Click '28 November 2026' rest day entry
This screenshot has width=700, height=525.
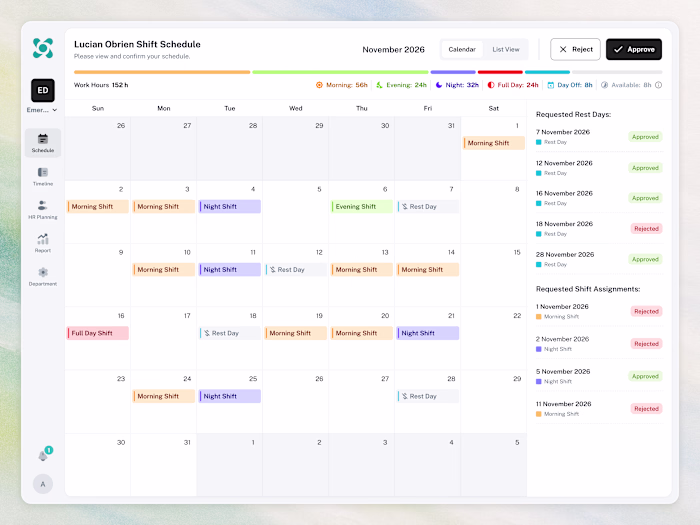pos(599,259)
